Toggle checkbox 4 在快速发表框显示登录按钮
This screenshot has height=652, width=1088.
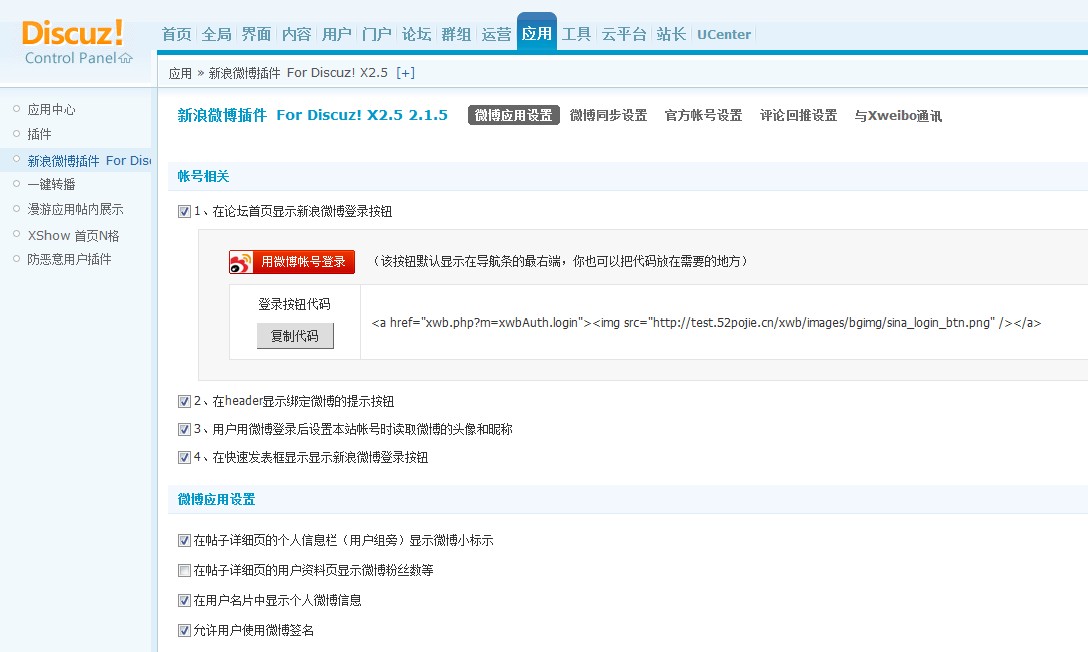[x=184, y=458]
